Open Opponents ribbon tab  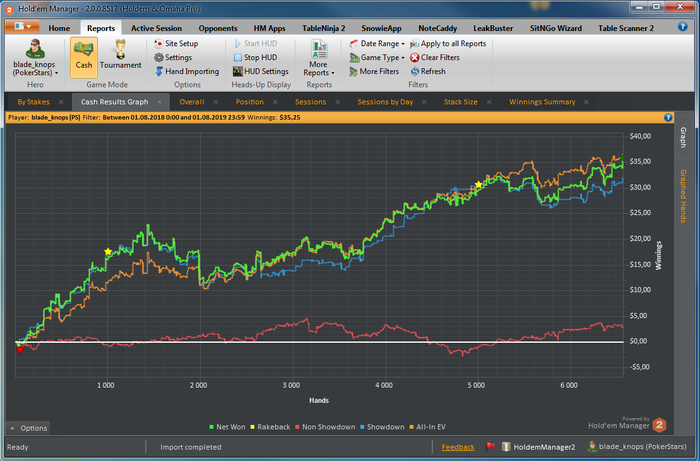[x=218, y=28]
